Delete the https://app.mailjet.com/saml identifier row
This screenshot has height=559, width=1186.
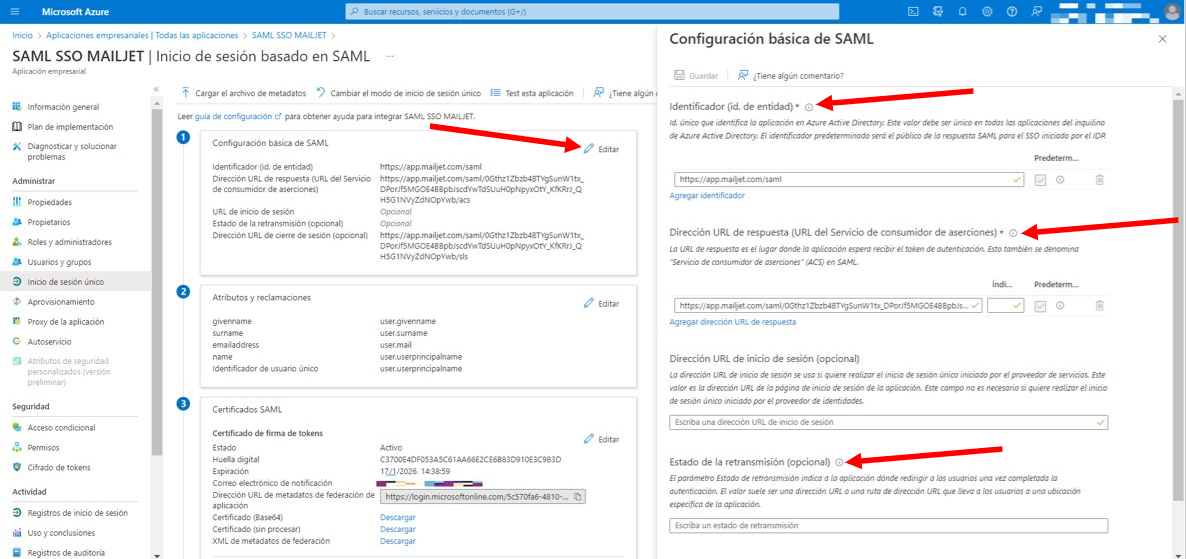click(1099, 179)
